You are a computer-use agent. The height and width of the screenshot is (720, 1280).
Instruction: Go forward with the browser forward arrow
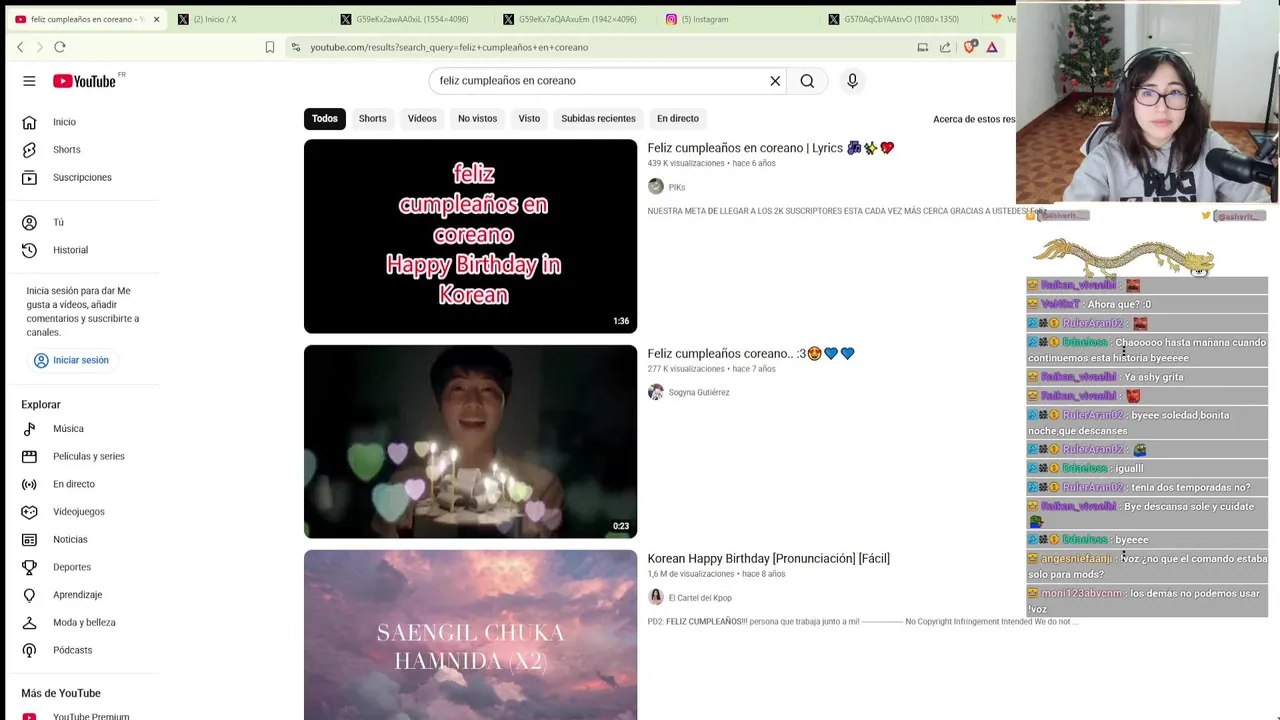[40, 47]
